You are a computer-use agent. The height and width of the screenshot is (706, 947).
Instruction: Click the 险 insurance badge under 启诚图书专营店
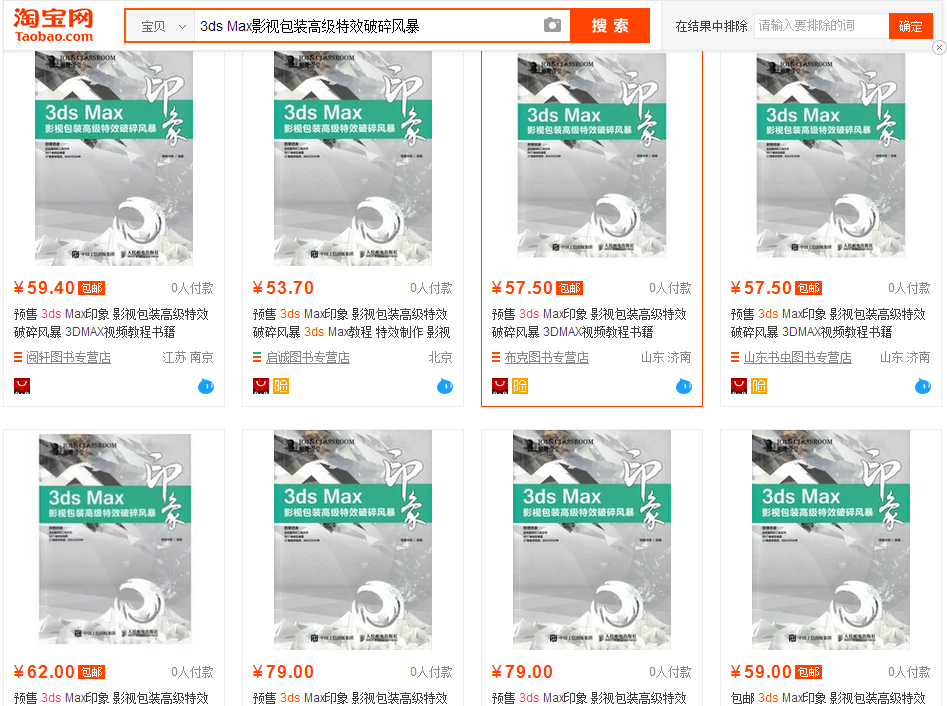(x=281, y=386)
